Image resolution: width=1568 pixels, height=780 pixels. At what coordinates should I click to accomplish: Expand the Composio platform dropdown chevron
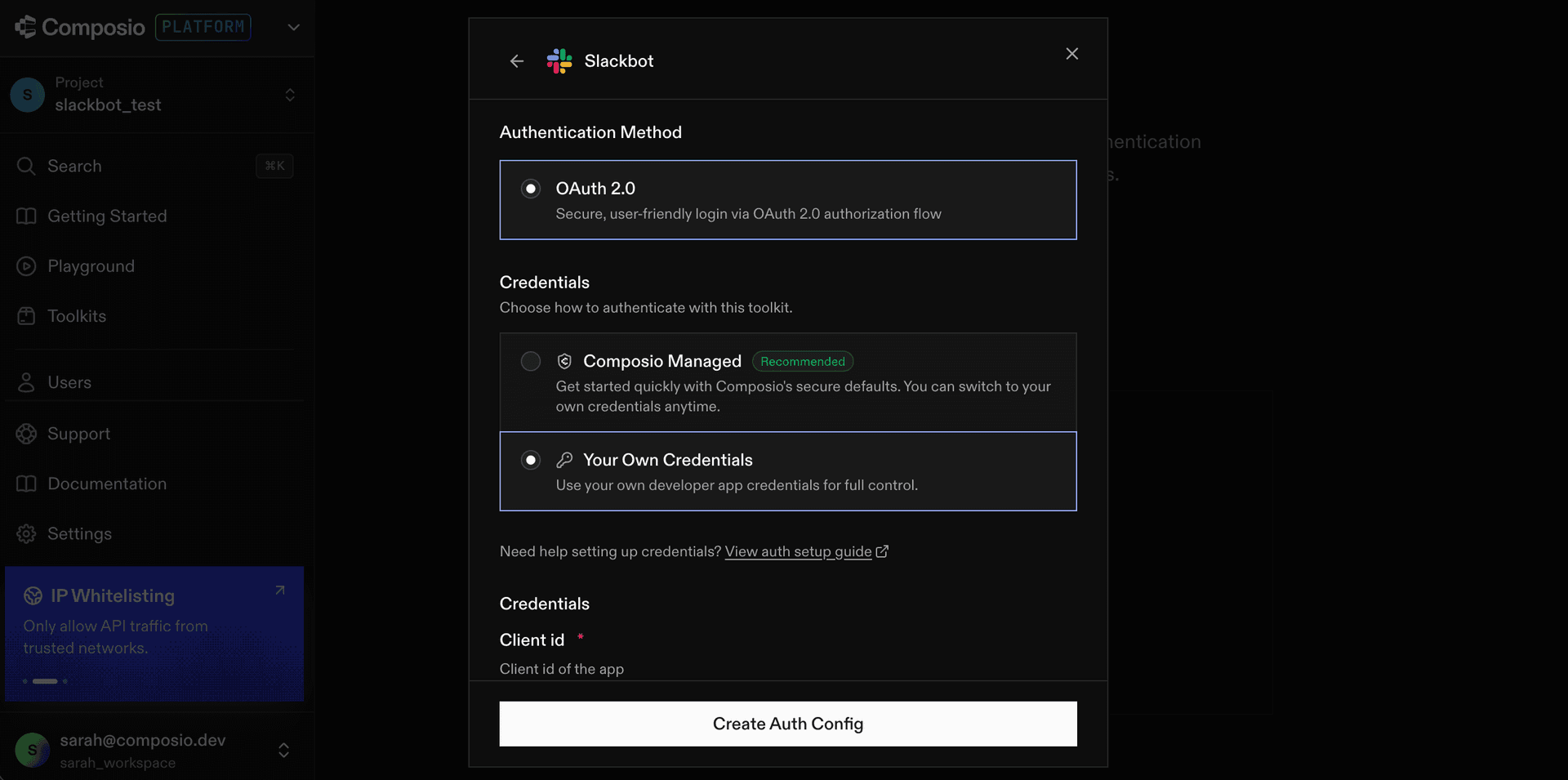(294, 28)
